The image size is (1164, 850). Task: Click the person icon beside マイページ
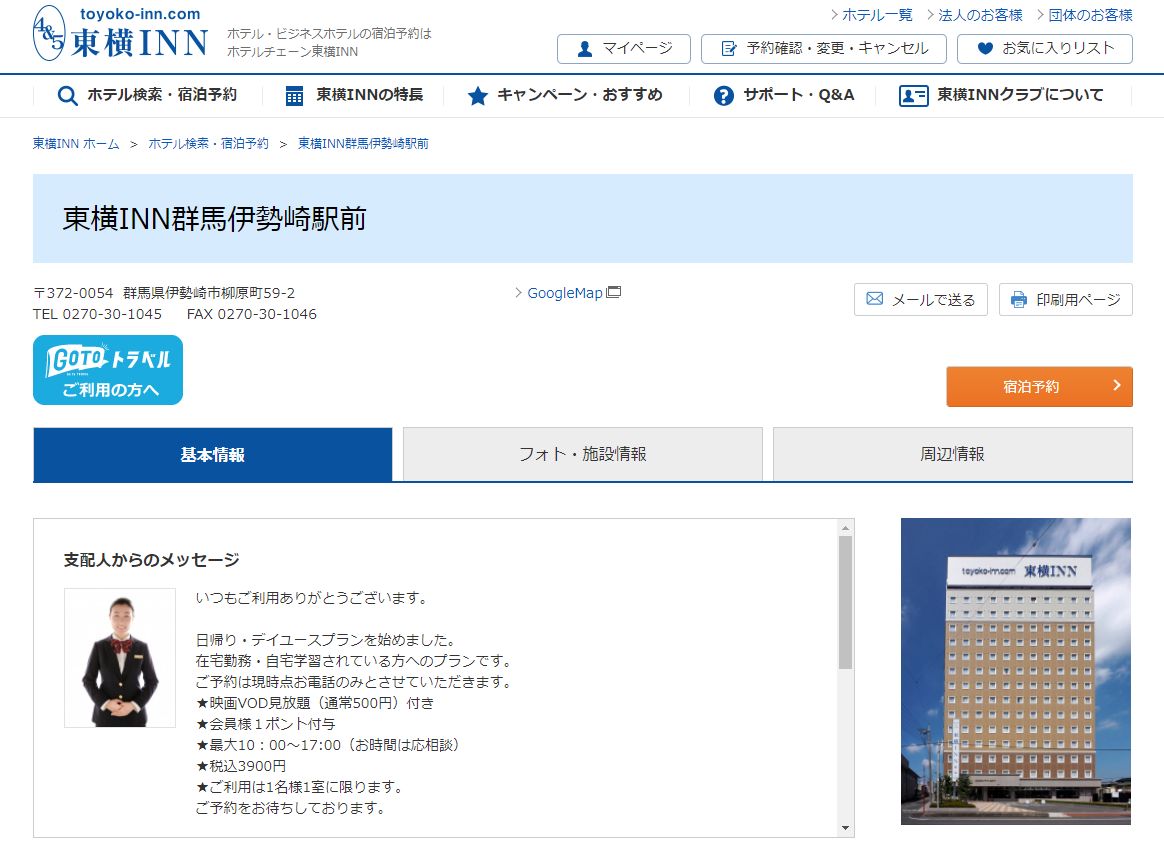pos(585,49)
